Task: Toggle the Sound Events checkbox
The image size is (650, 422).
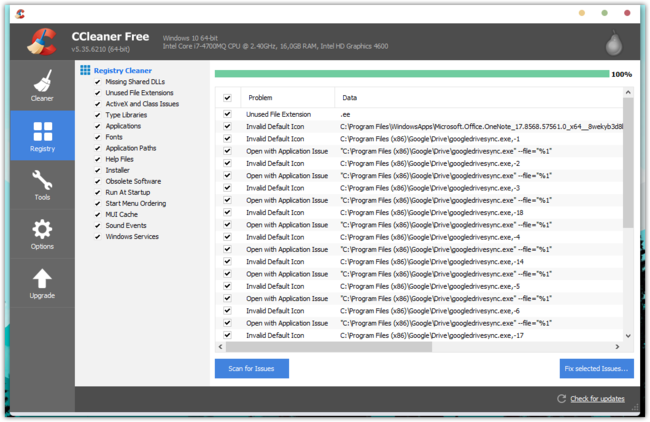Action: [x=97, y=226]
